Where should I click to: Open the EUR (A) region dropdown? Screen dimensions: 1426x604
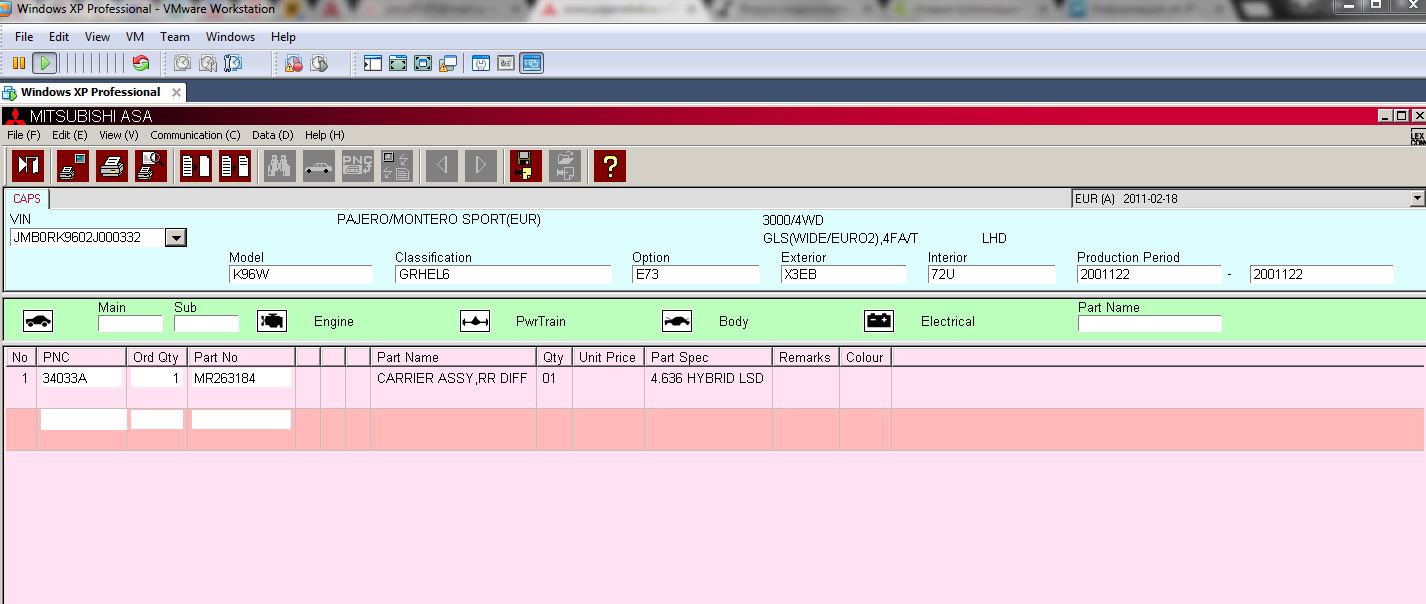1416,199
